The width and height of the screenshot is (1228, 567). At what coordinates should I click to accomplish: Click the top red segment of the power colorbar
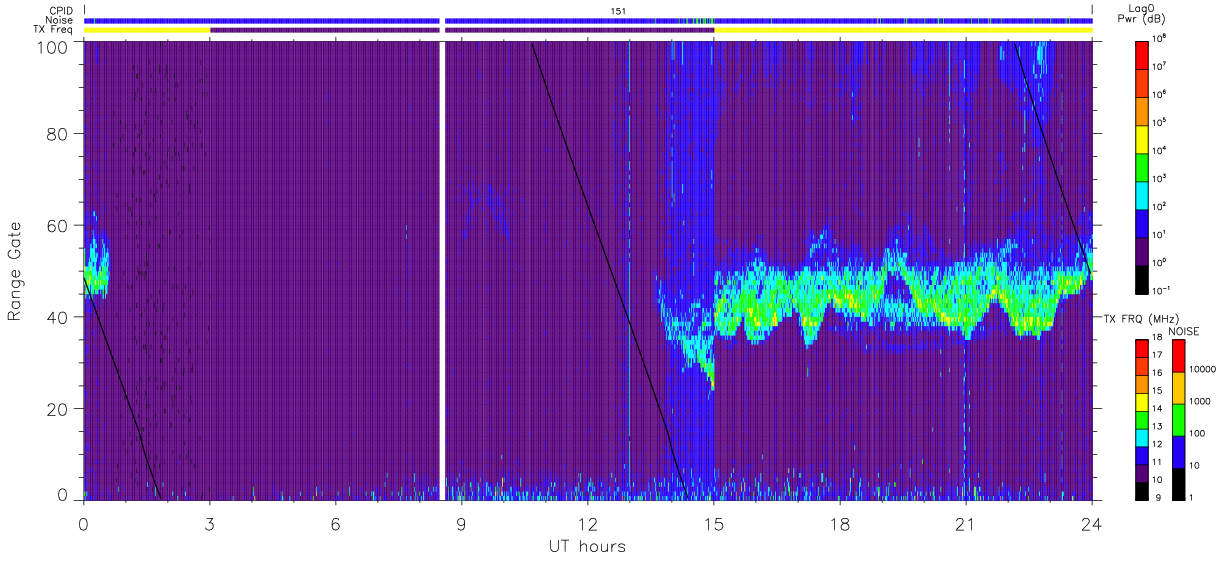[x=1143, y=54]
